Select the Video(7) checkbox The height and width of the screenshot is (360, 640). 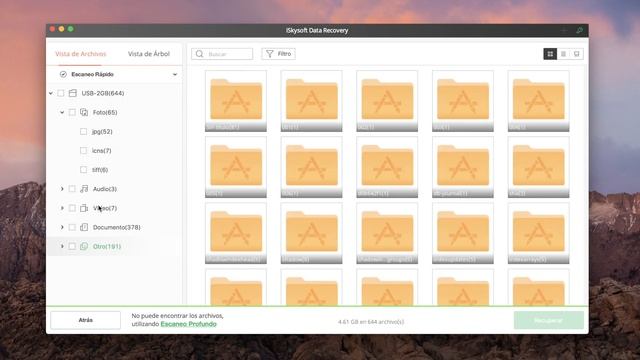click(x=72, y=208)
